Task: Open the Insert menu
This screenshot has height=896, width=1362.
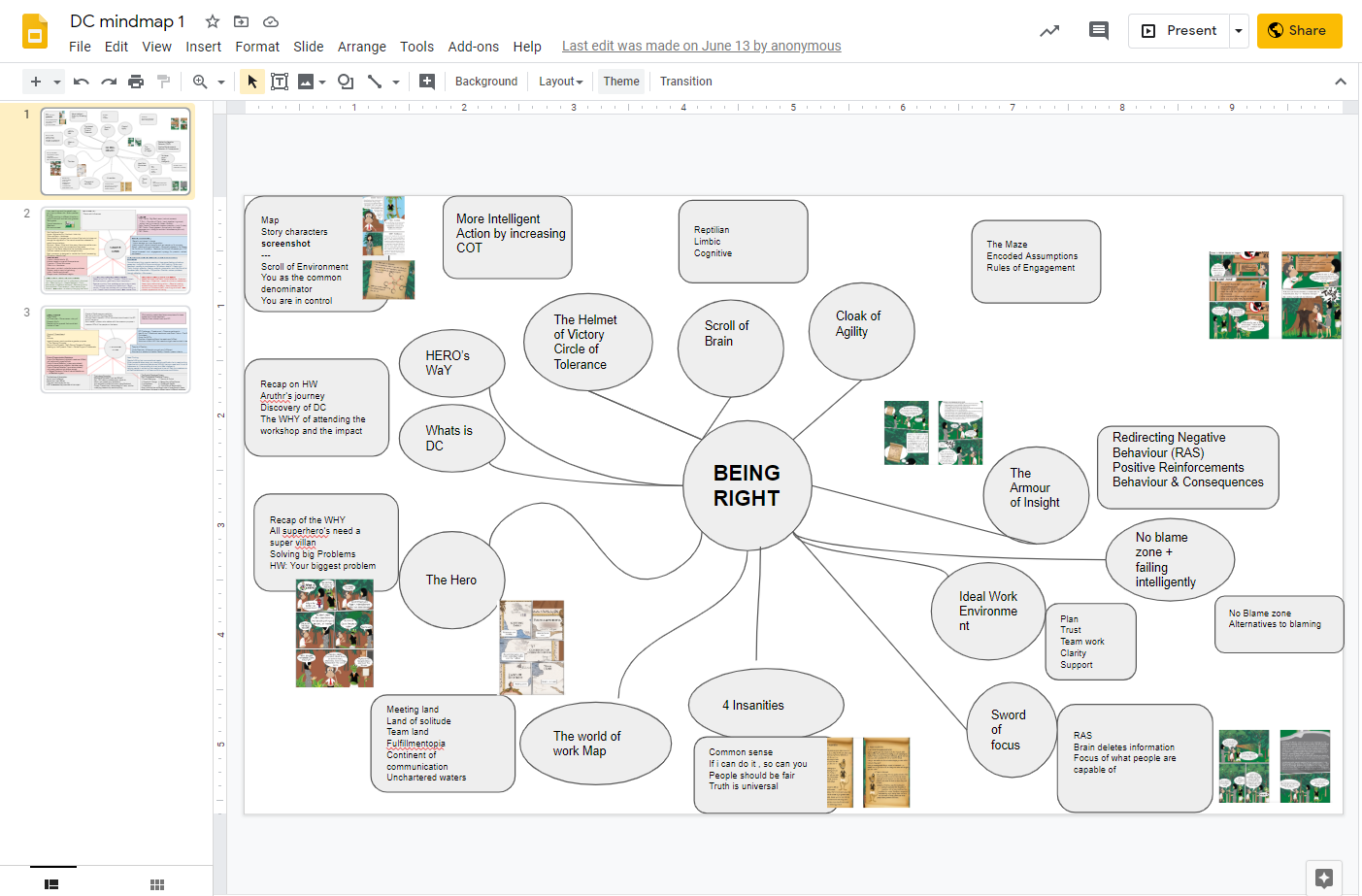Action: (x=203, y=47)
